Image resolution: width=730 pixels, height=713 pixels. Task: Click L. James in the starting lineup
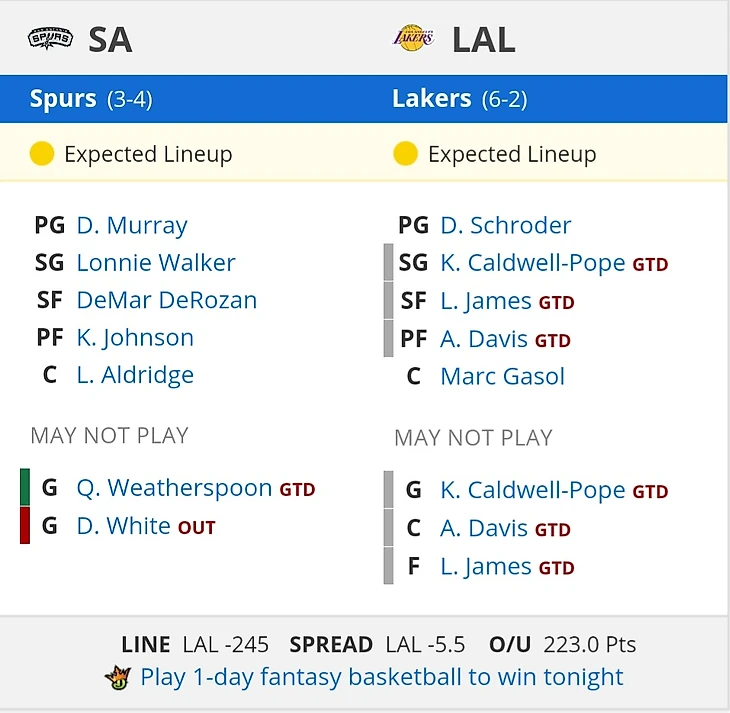click(x=486, y=301)
